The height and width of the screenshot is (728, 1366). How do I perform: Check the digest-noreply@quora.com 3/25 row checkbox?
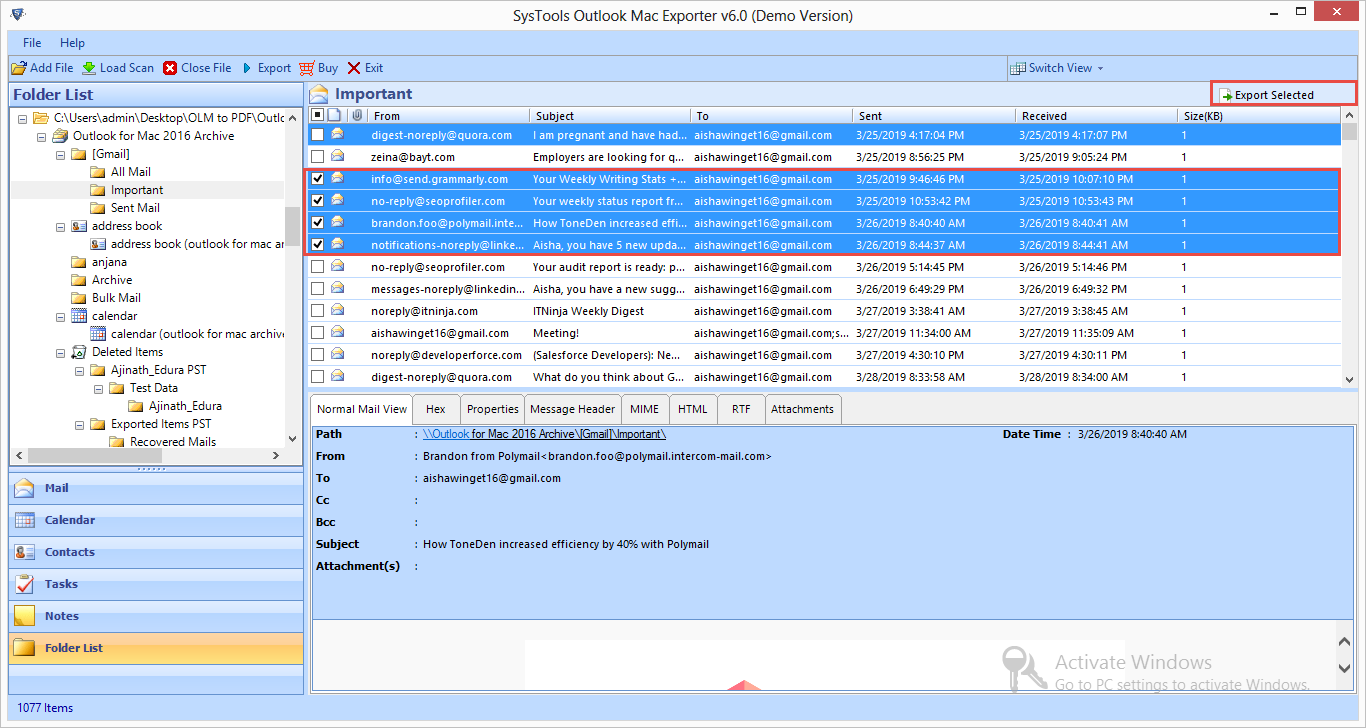point(317,135)
